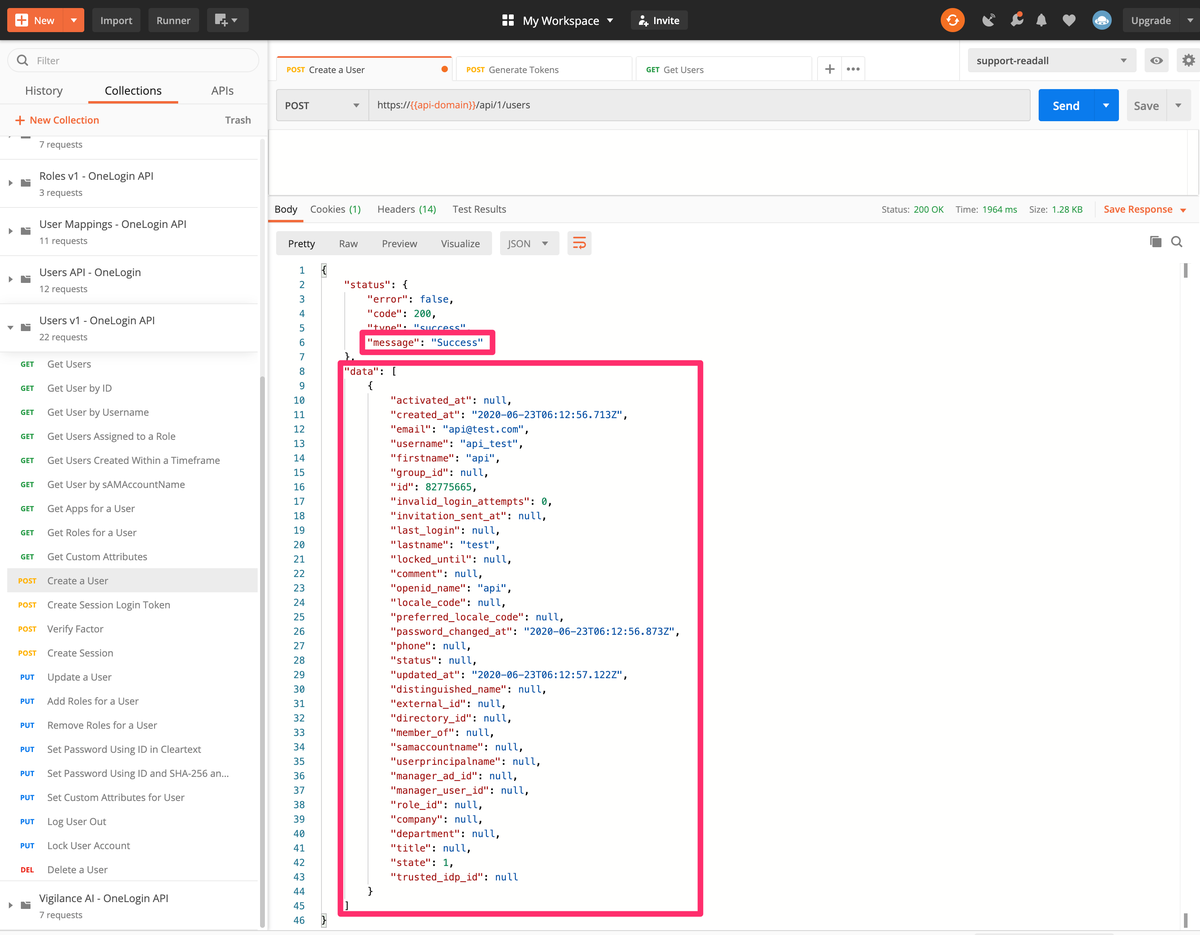Image resolution: width=1200 pixels, height=935 pixels.
Task: Open the JSON format dropdown
Action: click(x=529, y=243)
